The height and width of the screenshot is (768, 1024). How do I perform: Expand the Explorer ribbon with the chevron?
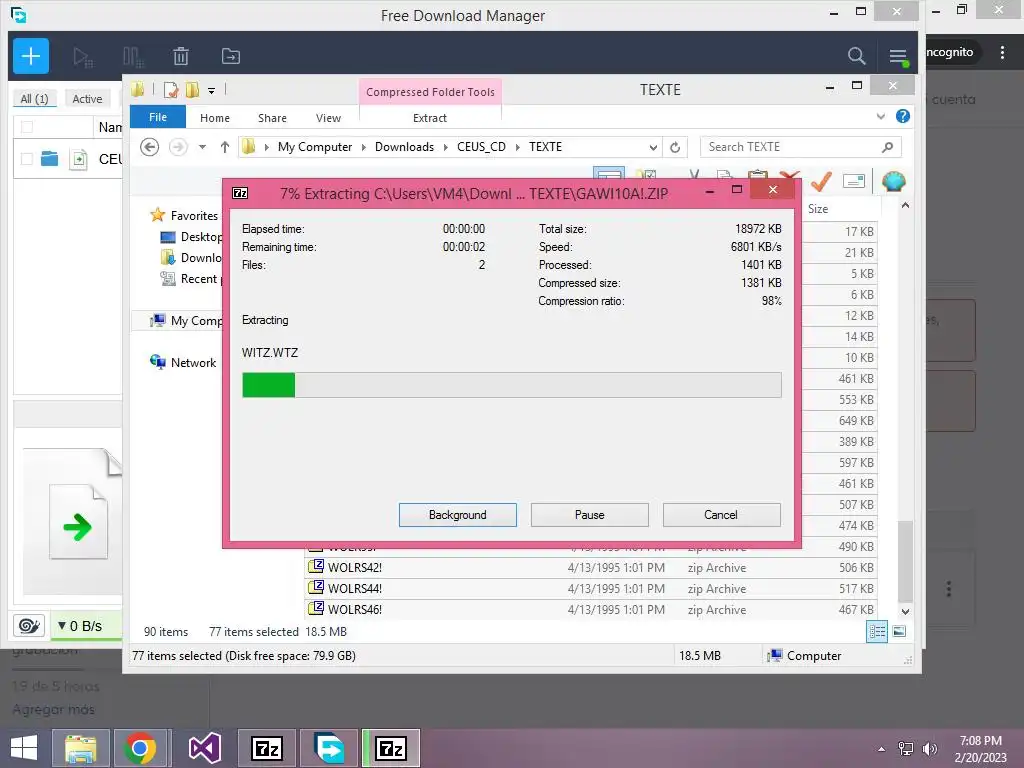[x=880, y=116]
